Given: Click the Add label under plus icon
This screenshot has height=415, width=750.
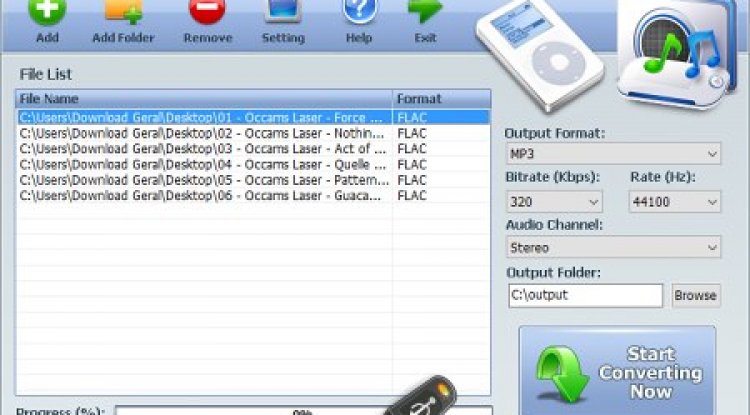Looking at the screenshot, I should pyautogui.click(x=47, y=37).
